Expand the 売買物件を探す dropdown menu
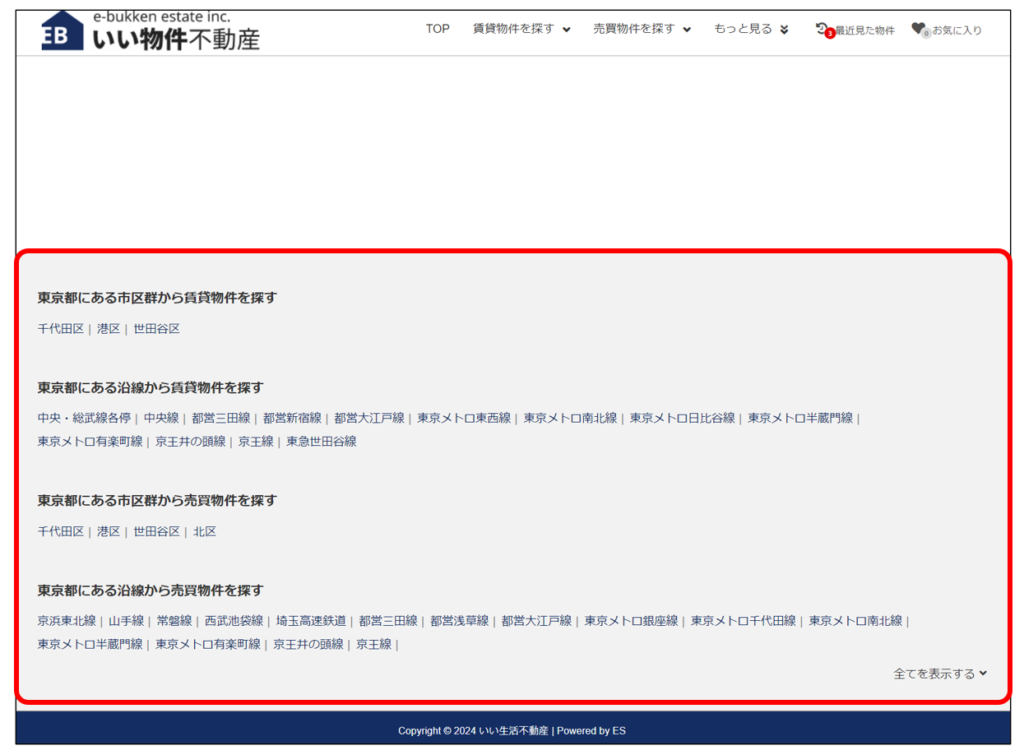Screen dimensions: 1024x755 (x=641, y=29)
